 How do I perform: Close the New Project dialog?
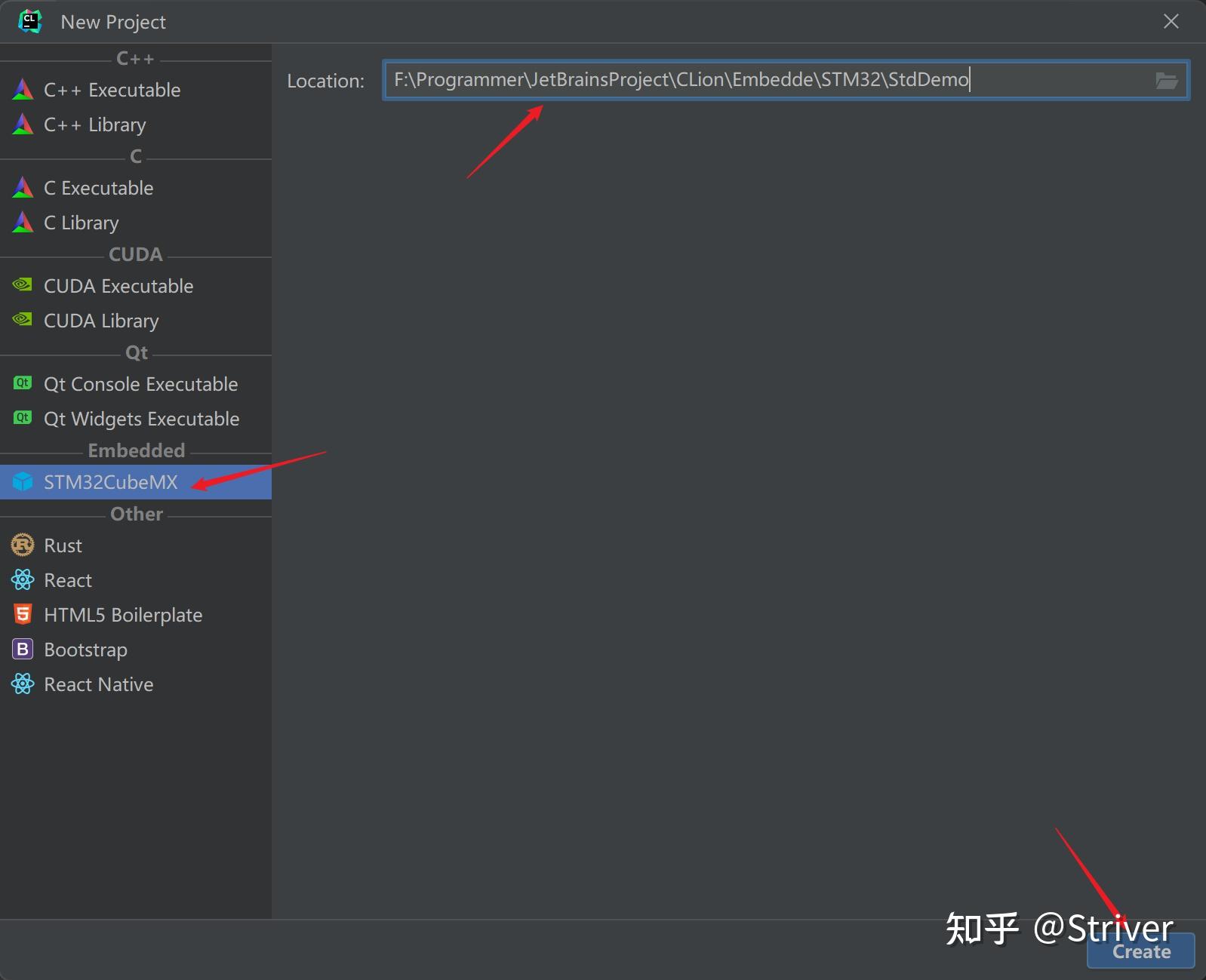pos(1171,21)
